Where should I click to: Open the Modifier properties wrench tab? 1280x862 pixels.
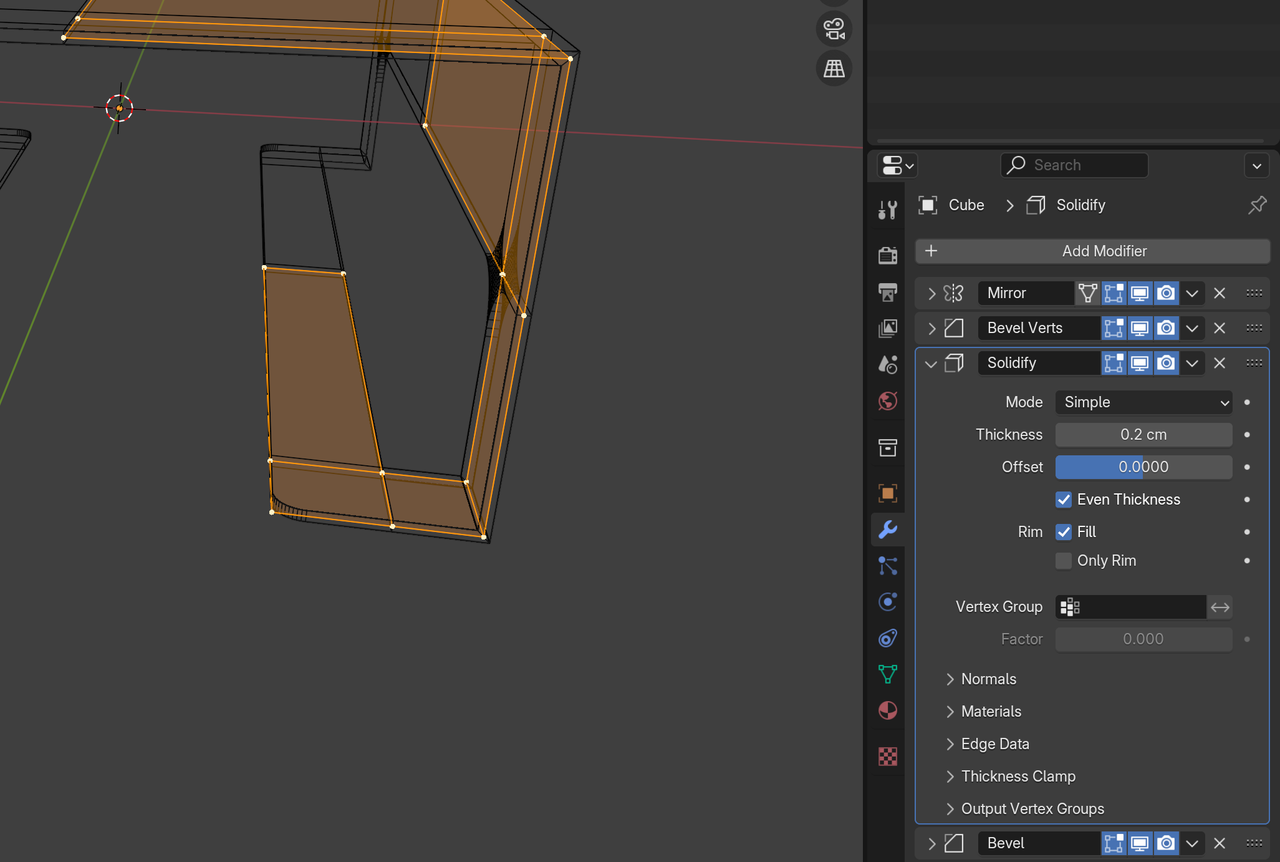point(887,530)
